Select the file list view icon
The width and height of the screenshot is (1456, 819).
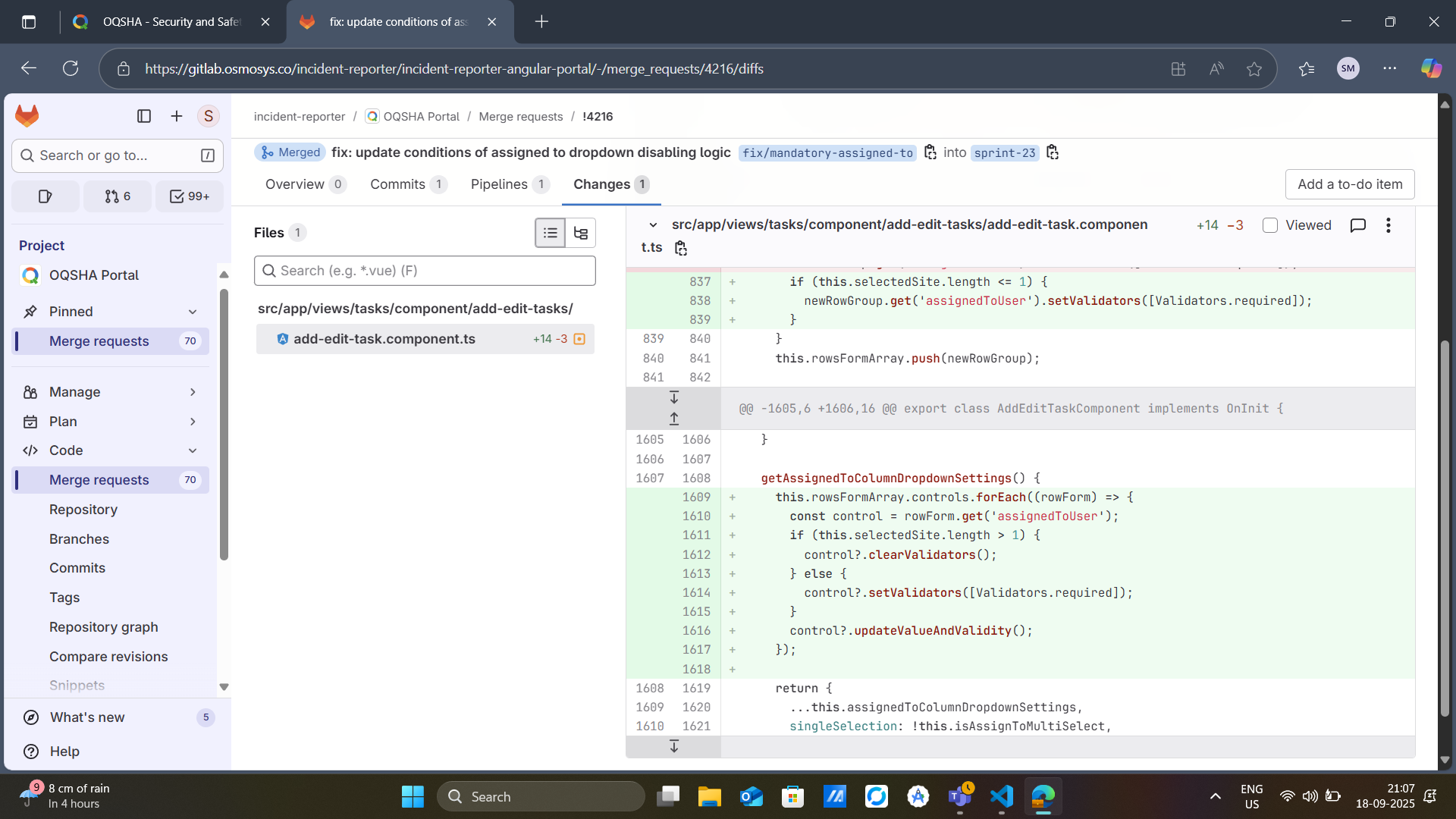tap(550, 233)
